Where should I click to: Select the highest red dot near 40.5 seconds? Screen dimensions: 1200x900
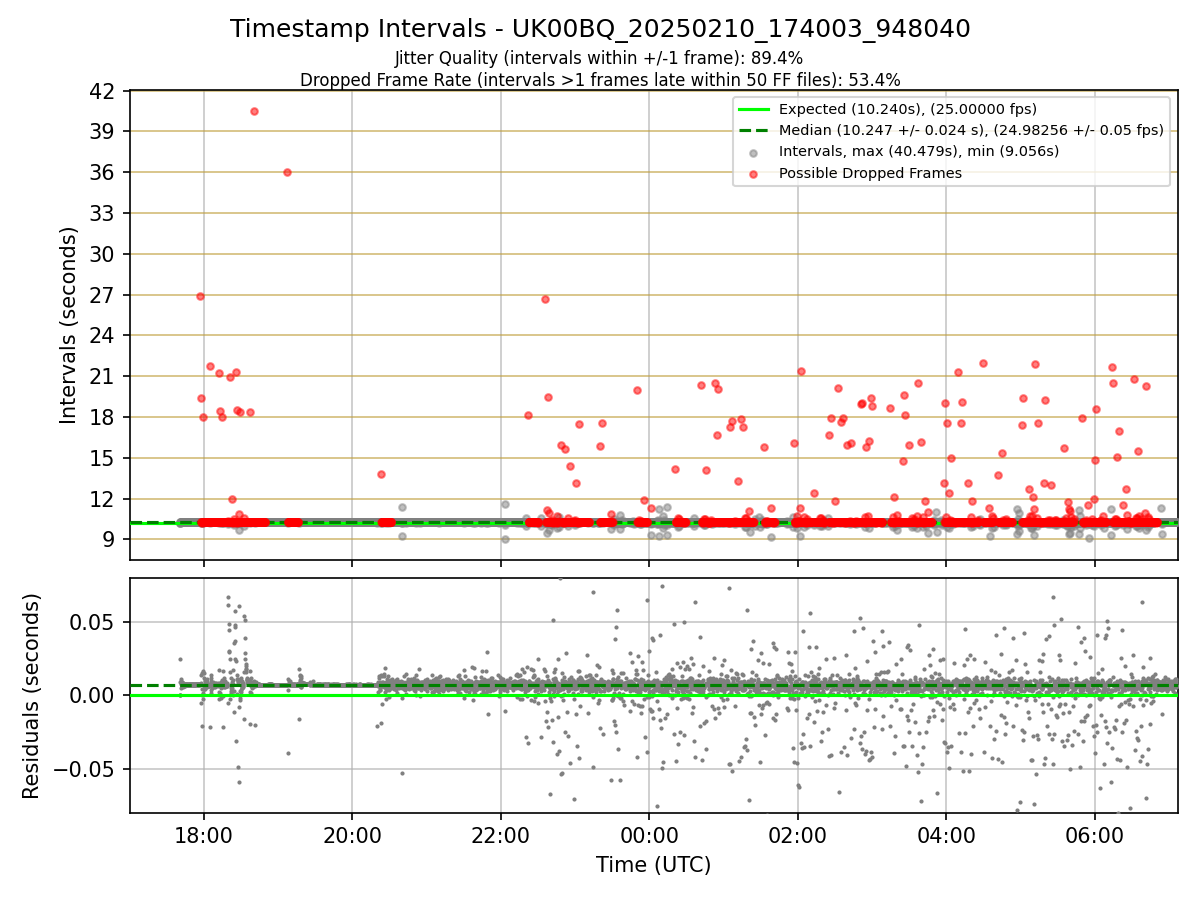pyautogui.click(x=254, y=111)
